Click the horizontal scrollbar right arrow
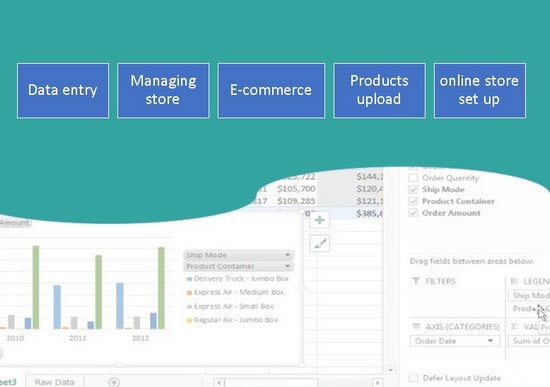The height and width of the screenshot is (387, 550). [x=378, y=382]
